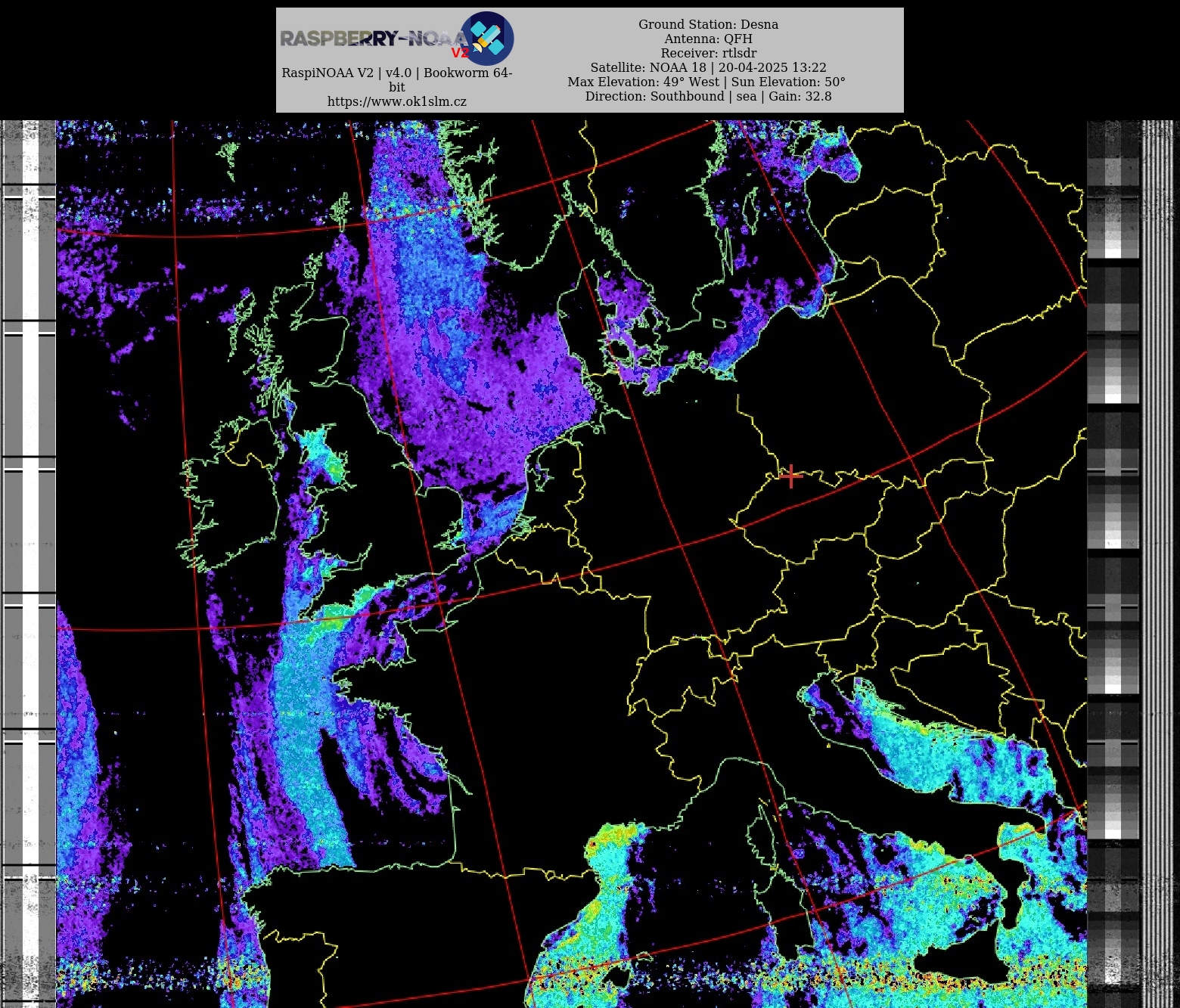
Task: Open the https://www.ok1slm.cz link text
Action: click(397, 101)
